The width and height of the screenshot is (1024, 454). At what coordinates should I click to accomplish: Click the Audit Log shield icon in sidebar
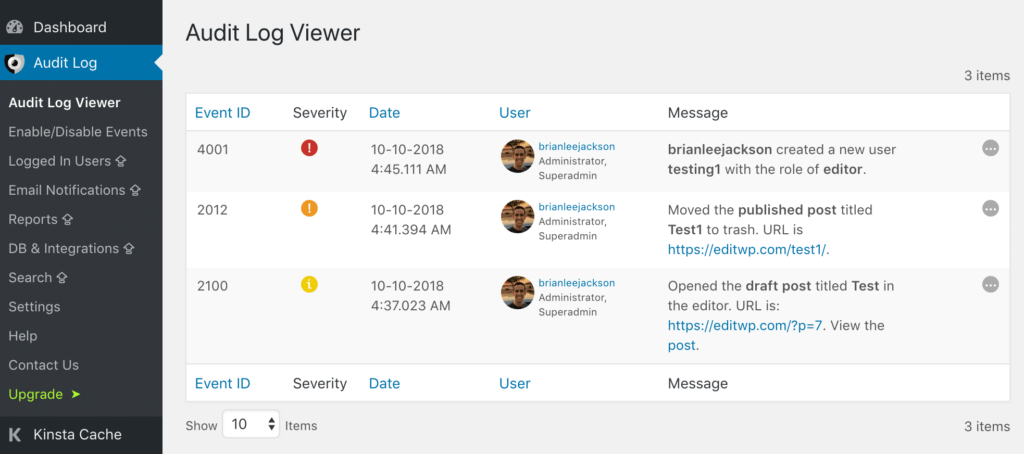[x=15, y=63]
